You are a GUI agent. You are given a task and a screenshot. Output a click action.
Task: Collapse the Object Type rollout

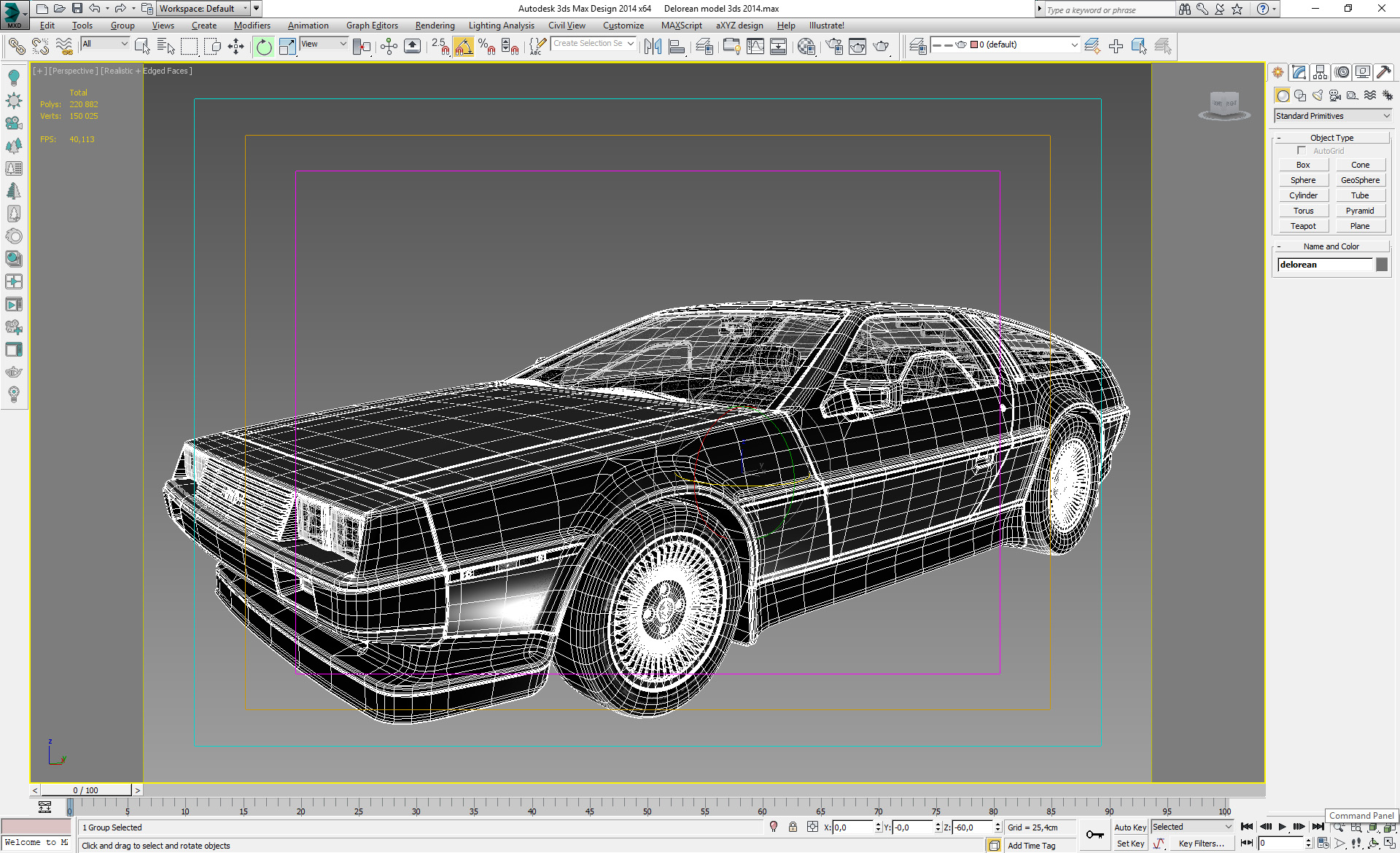point(1331,138)
